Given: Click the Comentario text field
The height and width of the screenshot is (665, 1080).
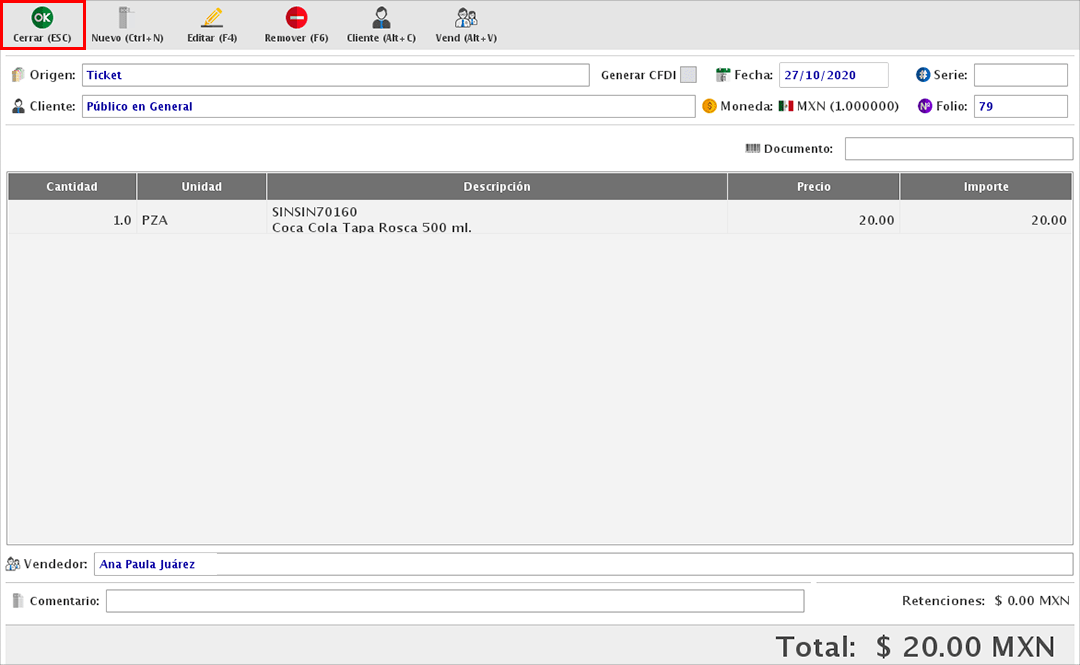Looking at the screenshot, I should pos(454,601).
